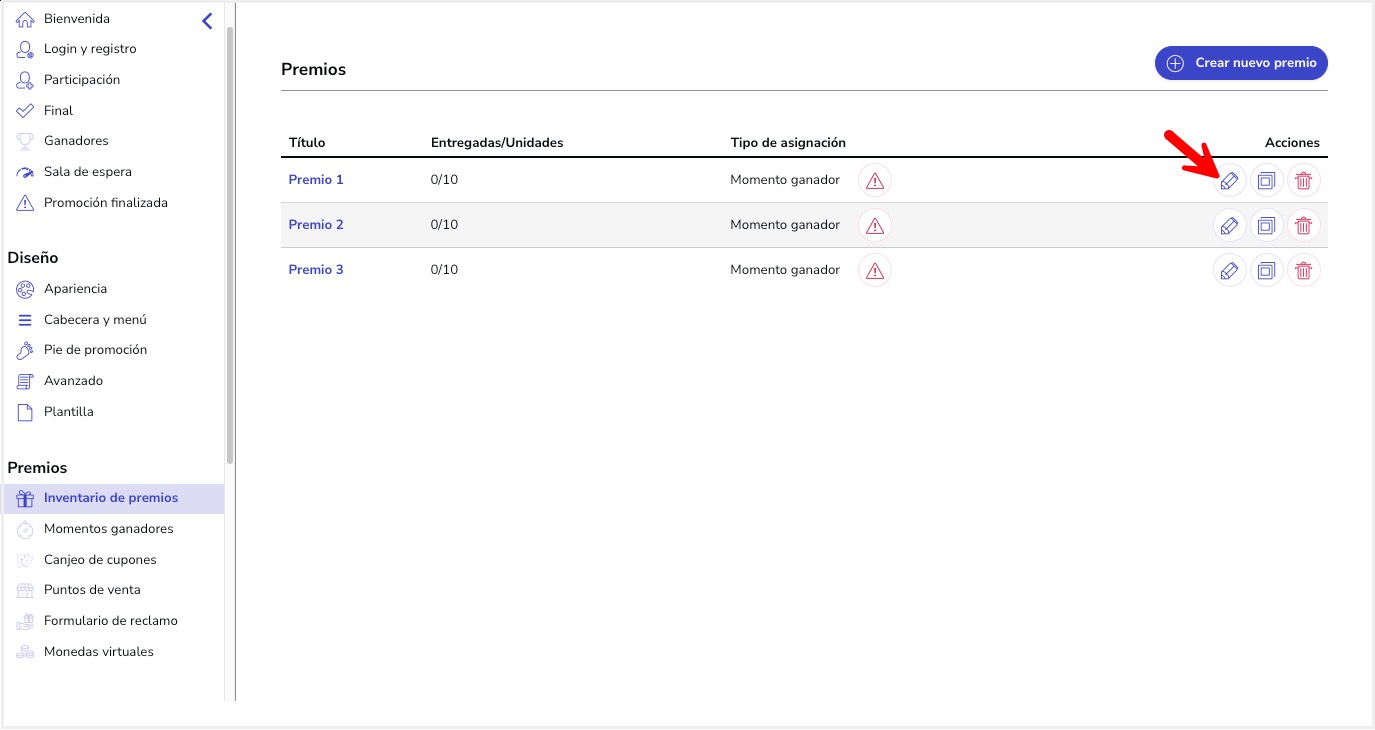Click the Monedas virtuales coins icon
Viewport: 1375px width, 730px height.
[25, 652]
